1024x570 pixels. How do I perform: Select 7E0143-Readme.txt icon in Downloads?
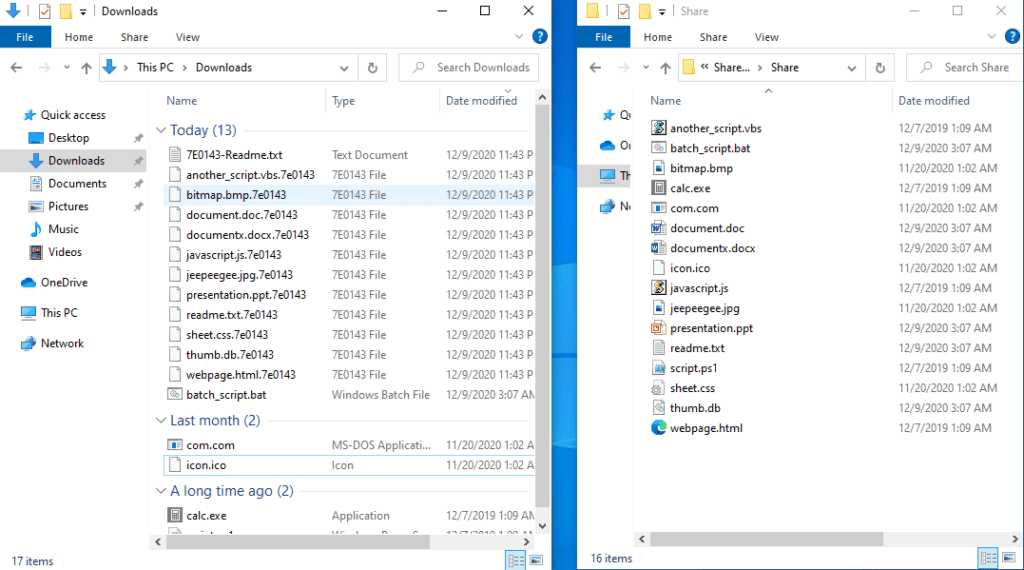click(x=174, y=155)
